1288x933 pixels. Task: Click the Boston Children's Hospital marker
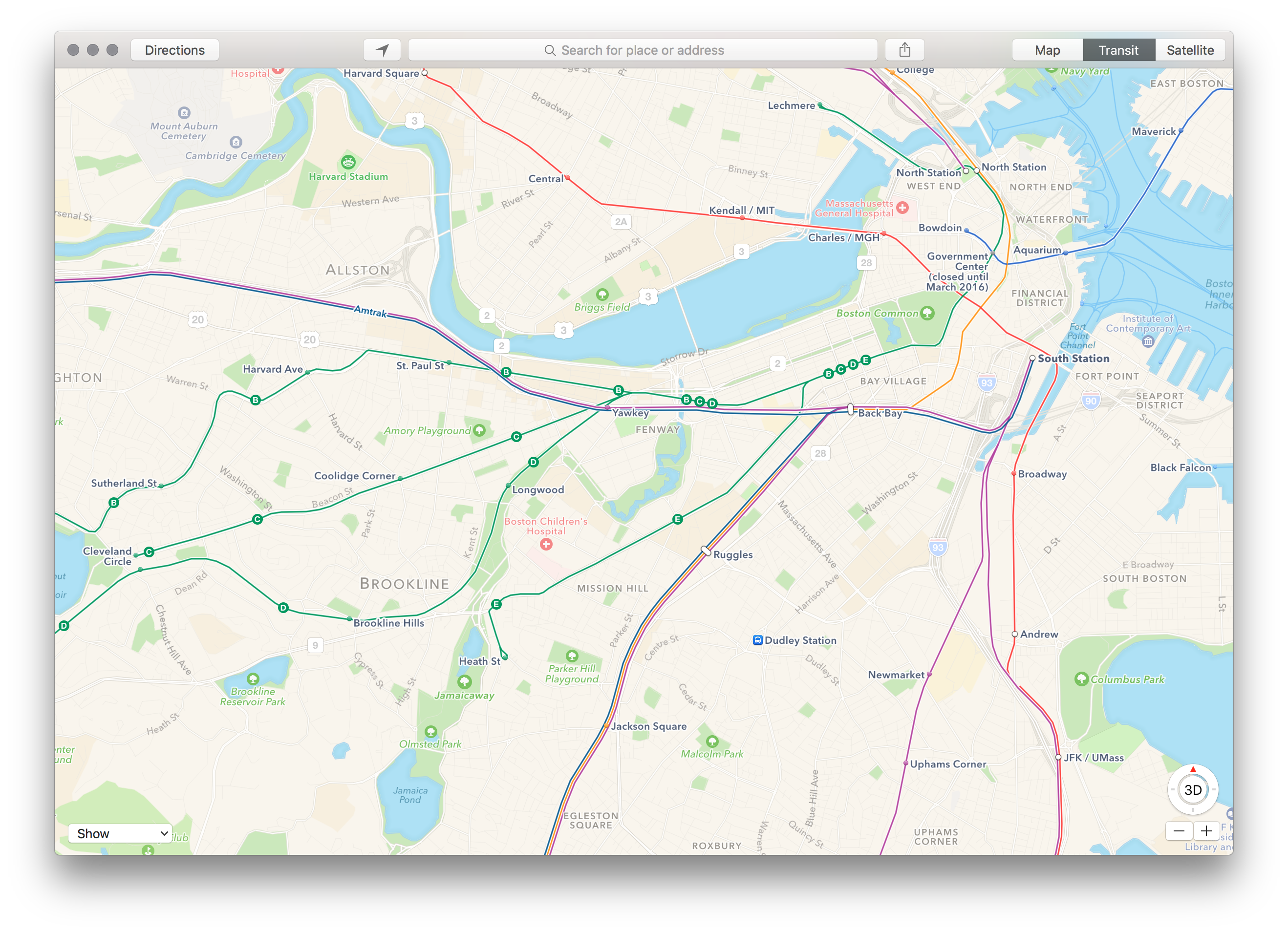click(x=546, y=545)
